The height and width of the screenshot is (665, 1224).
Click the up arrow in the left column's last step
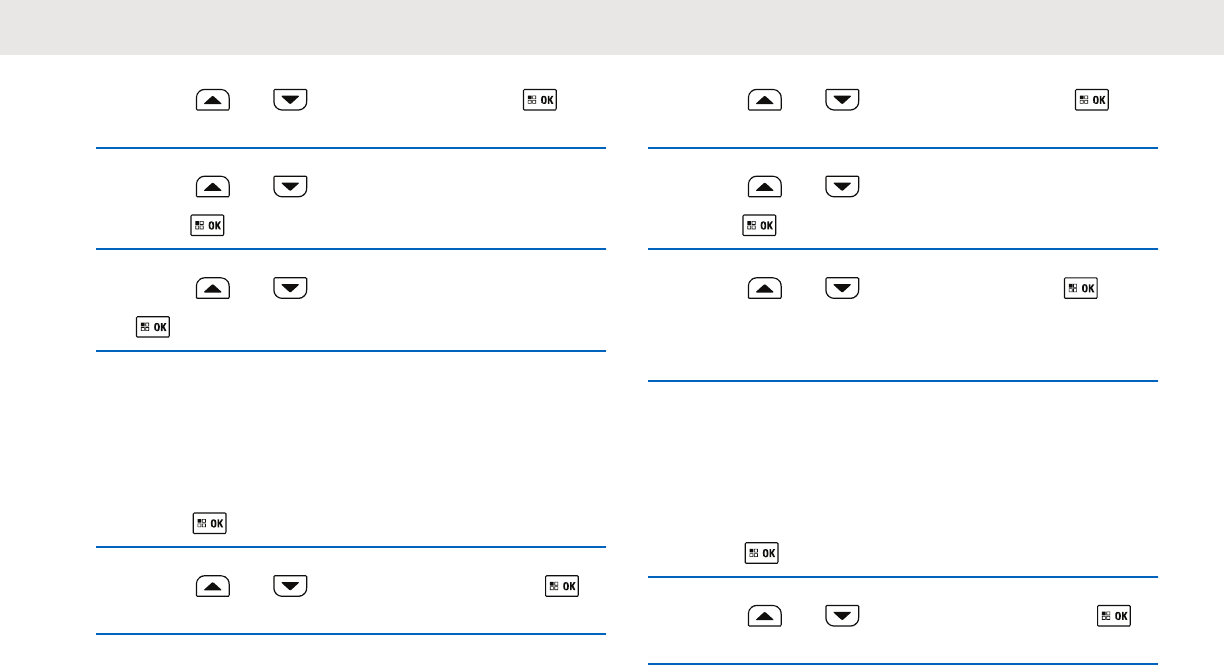click(x=214, y=586)
